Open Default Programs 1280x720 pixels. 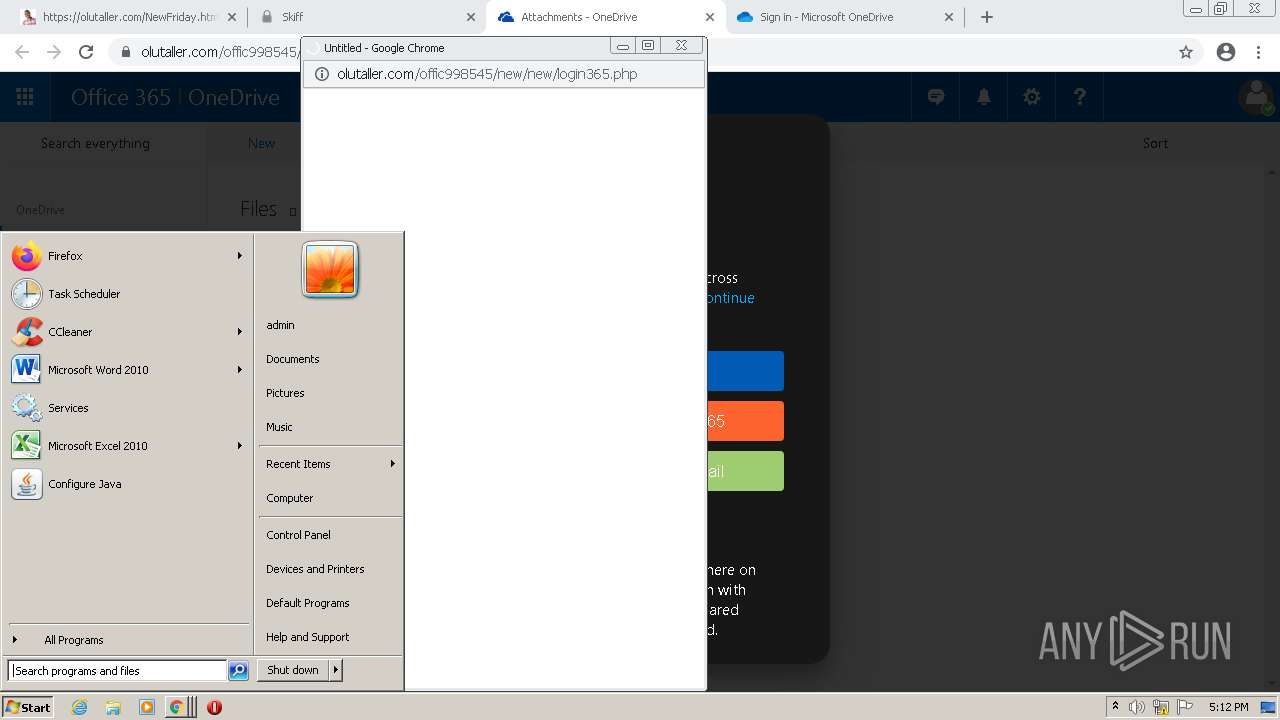click(x=307, y=603)
